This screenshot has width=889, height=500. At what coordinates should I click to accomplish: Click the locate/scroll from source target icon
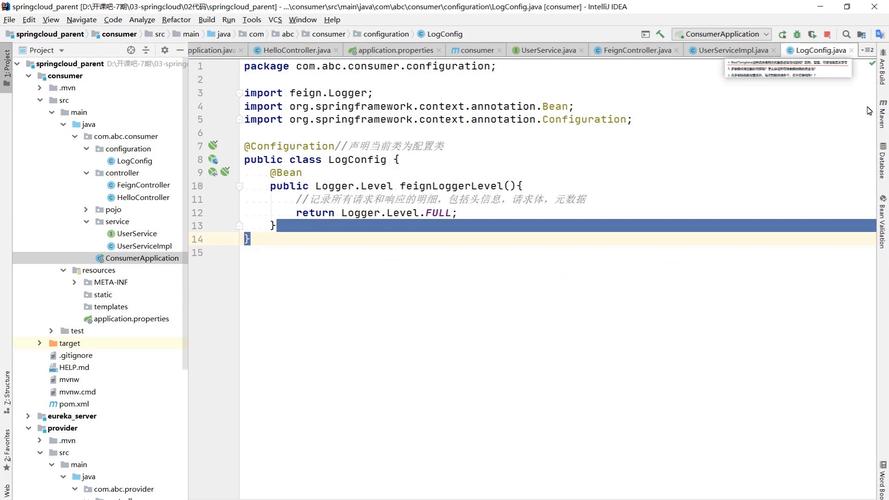(131, 50)
